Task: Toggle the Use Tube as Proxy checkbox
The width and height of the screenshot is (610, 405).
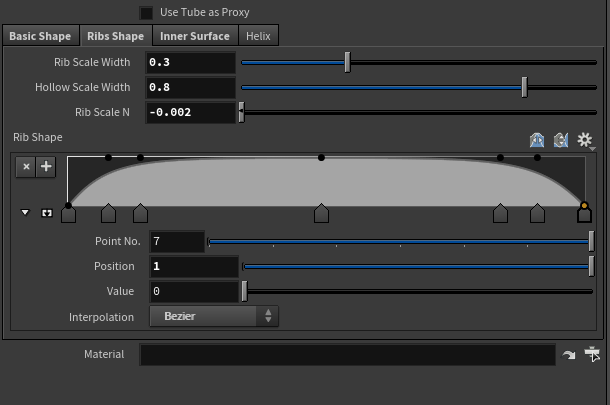Action: tap(147, 13)
